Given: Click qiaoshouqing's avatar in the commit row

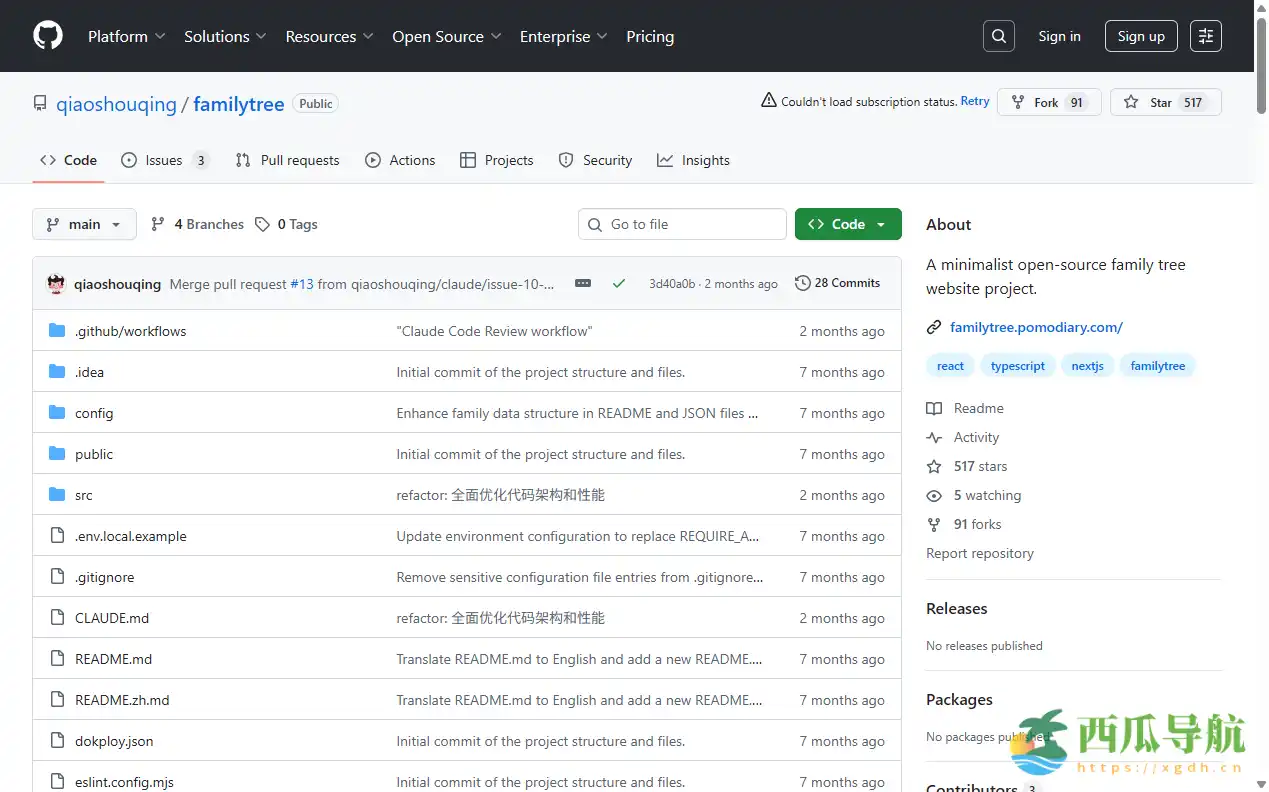Looking at the screenshot, I should click(x=56, y=284).
